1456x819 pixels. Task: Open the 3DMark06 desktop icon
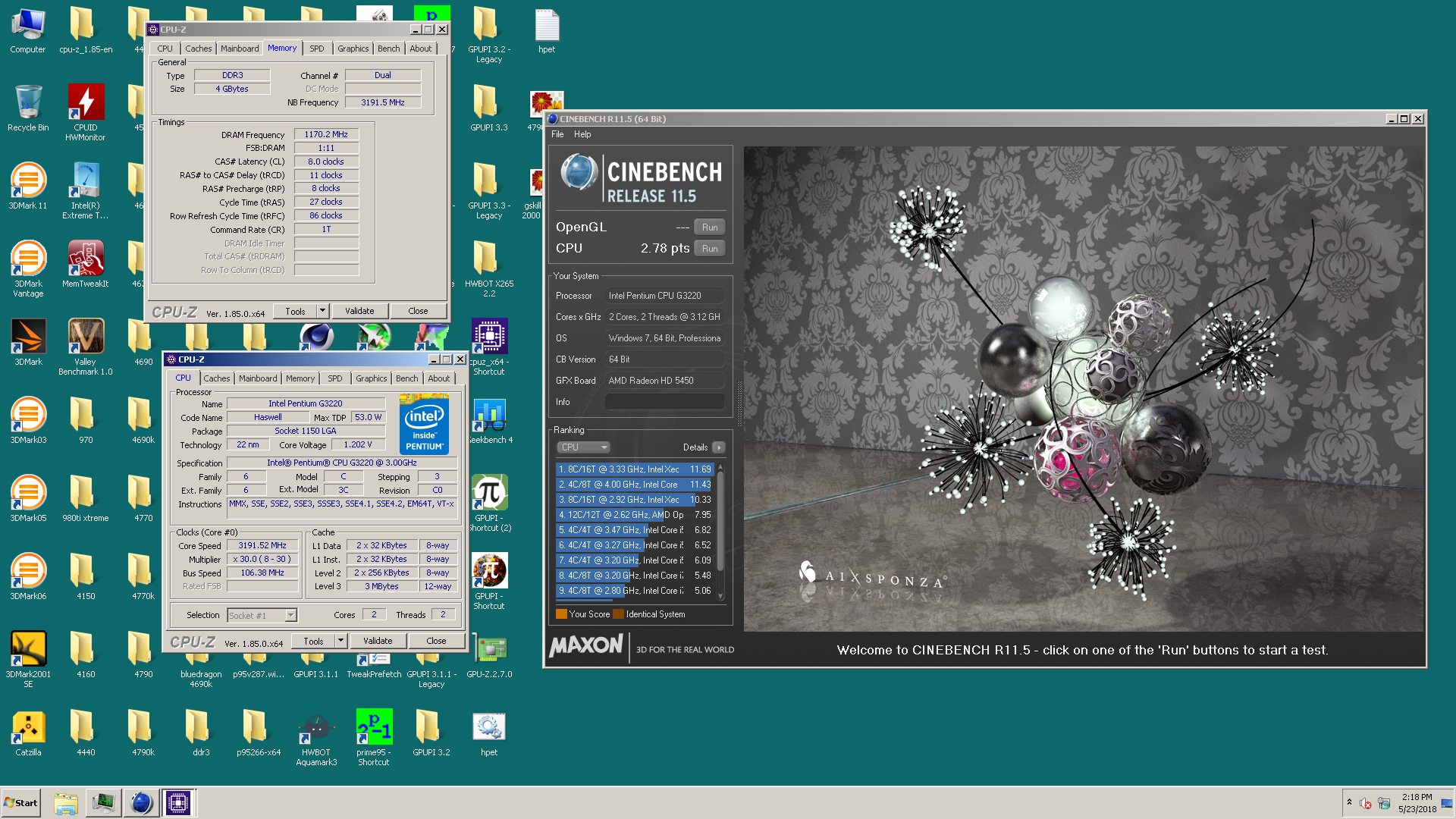coord(28,576)
